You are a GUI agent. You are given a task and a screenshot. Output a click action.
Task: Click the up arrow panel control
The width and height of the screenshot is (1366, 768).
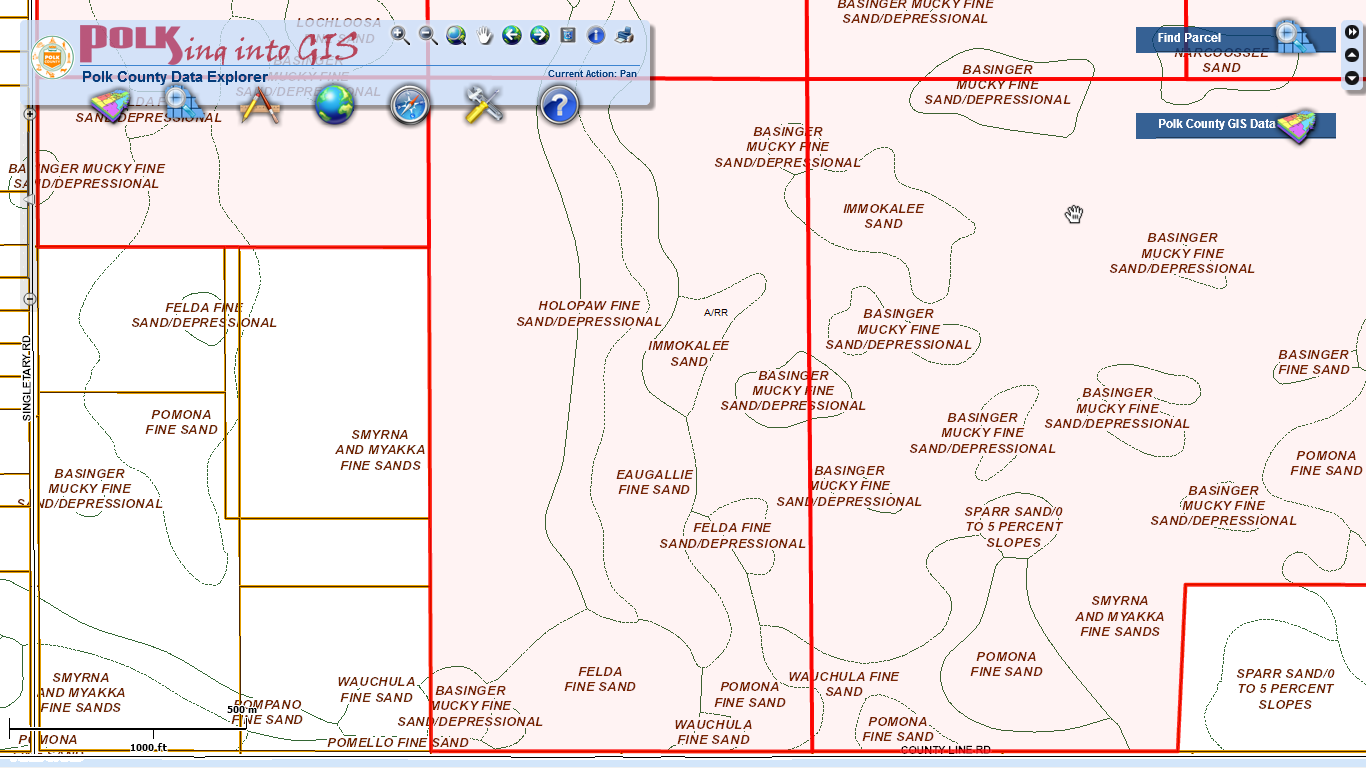[1352, 55]
